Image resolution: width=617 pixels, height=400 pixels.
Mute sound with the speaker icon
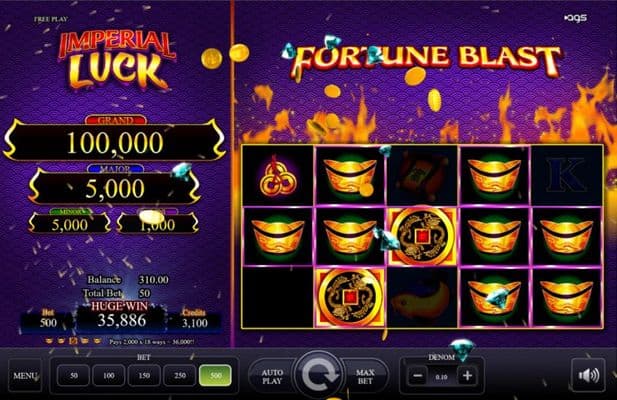[588, 375]
